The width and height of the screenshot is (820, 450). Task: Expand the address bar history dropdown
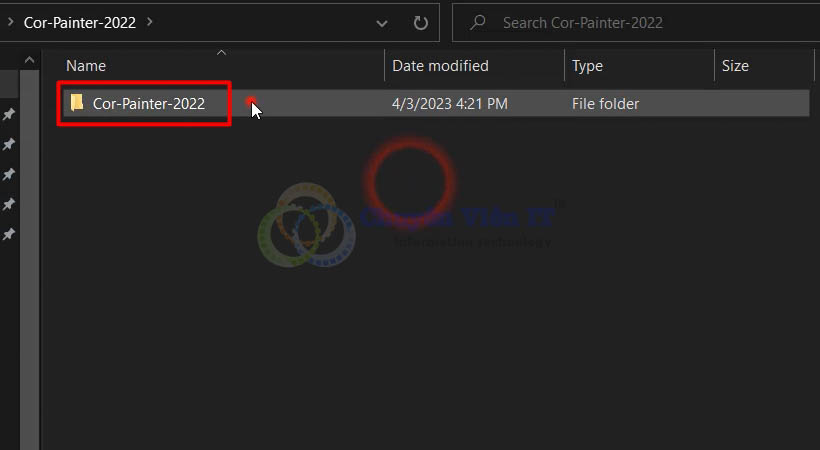[x=382, y=23]
